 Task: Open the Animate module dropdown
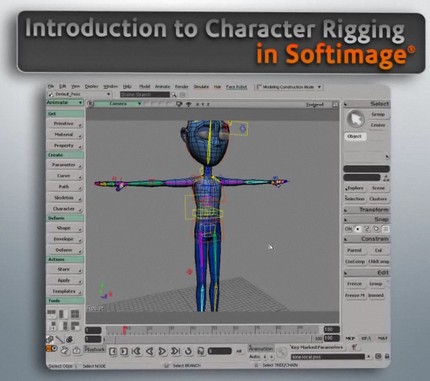tap(65, 102)
